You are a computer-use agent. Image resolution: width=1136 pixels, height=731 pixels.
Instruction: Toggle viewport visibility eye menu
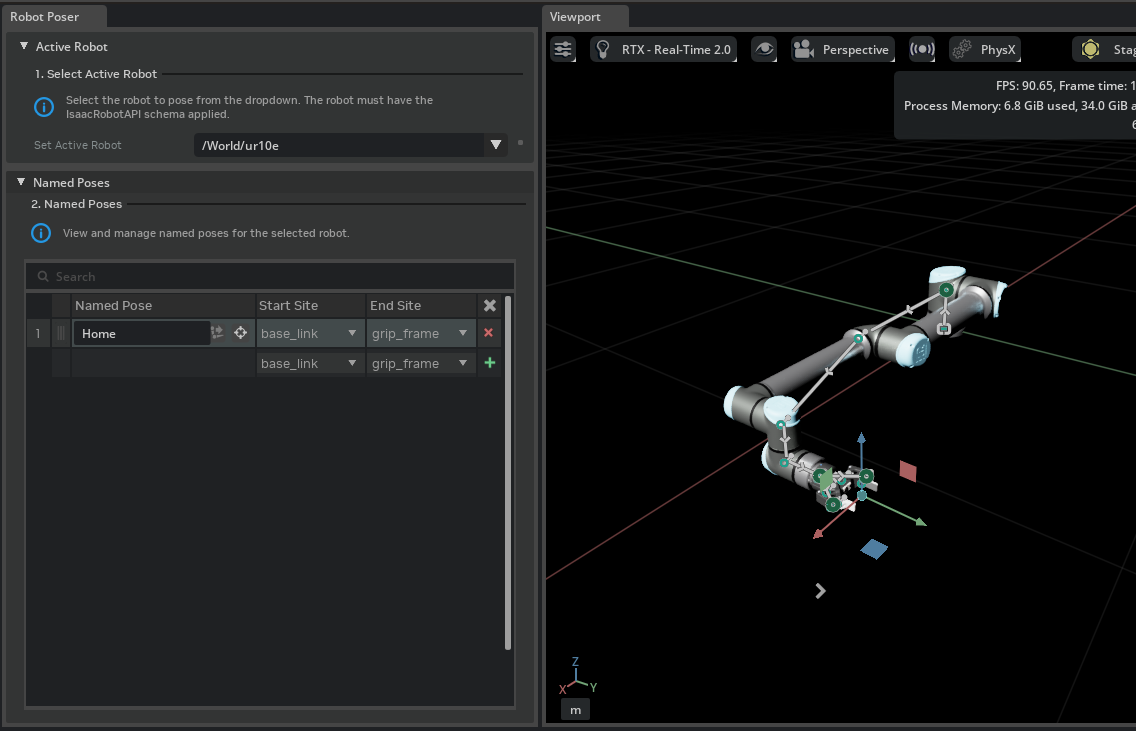[x=765, y=49]
